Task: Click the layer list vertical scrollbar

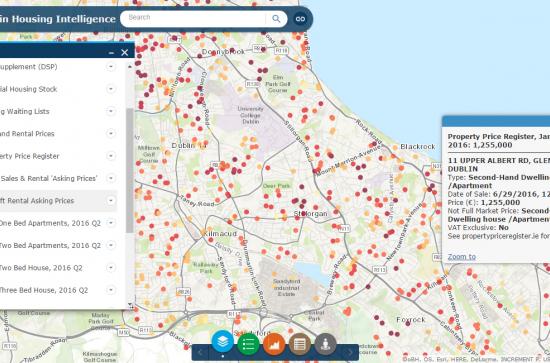Action: (130, 170)
